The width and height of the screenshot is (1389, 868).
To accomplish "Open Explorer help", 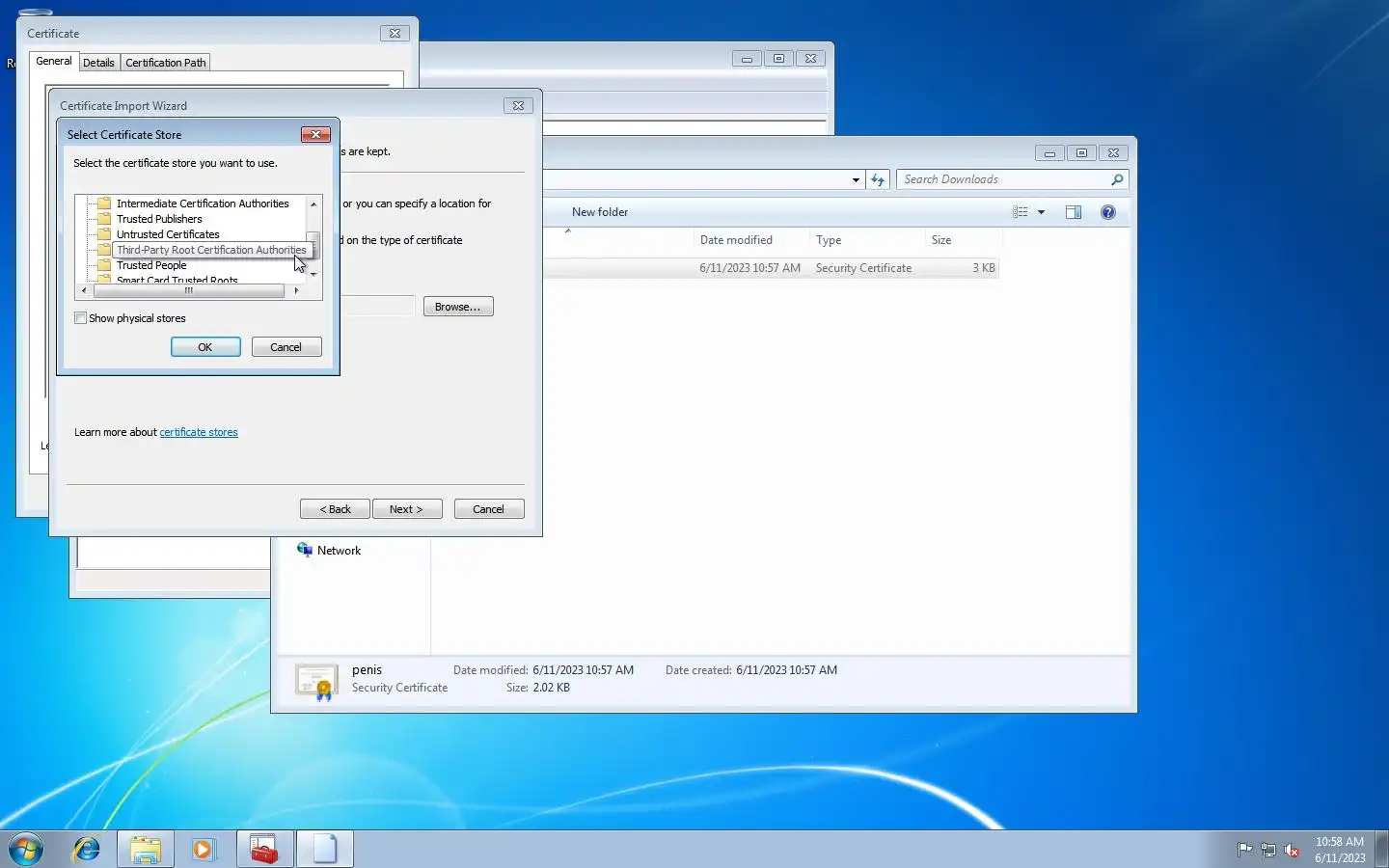I will (1108, 212).
